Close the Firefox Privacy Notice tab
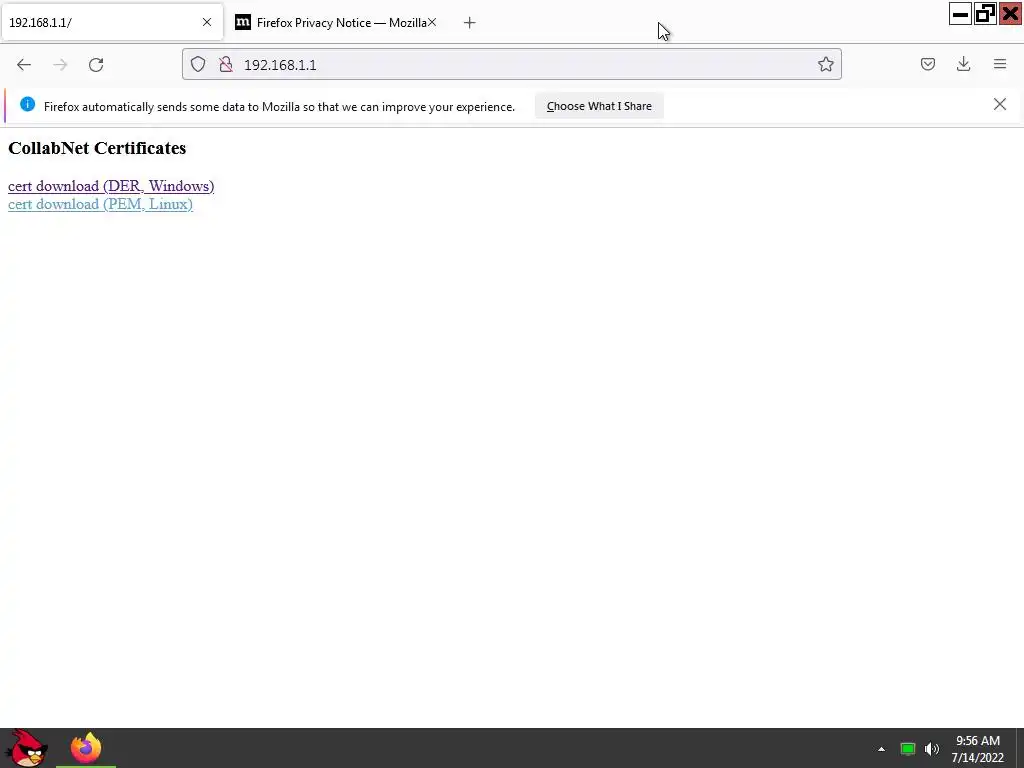1024x768 pixels. coord(432,22)
